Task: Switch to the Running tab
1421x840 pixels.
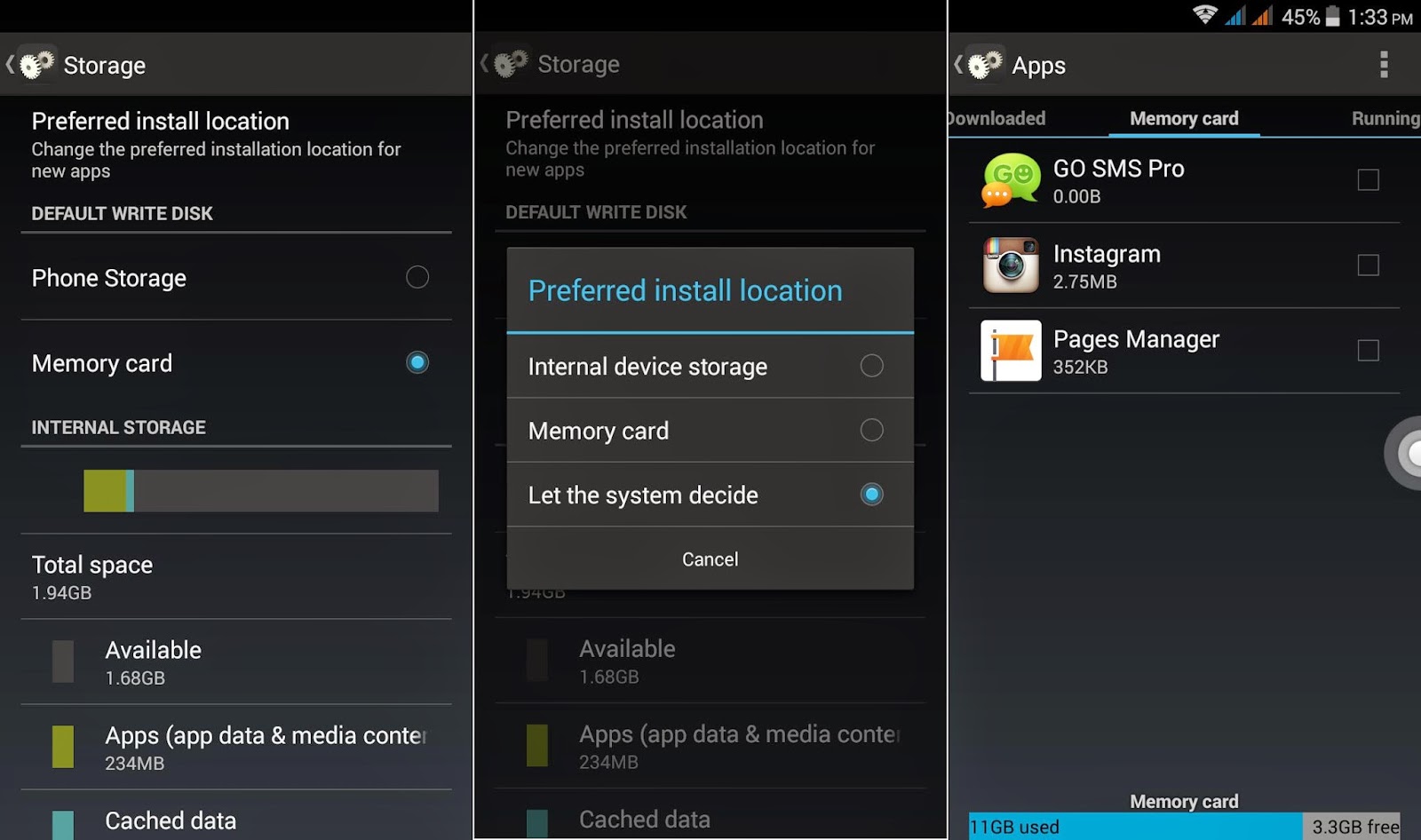Action: pos(1385,118)
